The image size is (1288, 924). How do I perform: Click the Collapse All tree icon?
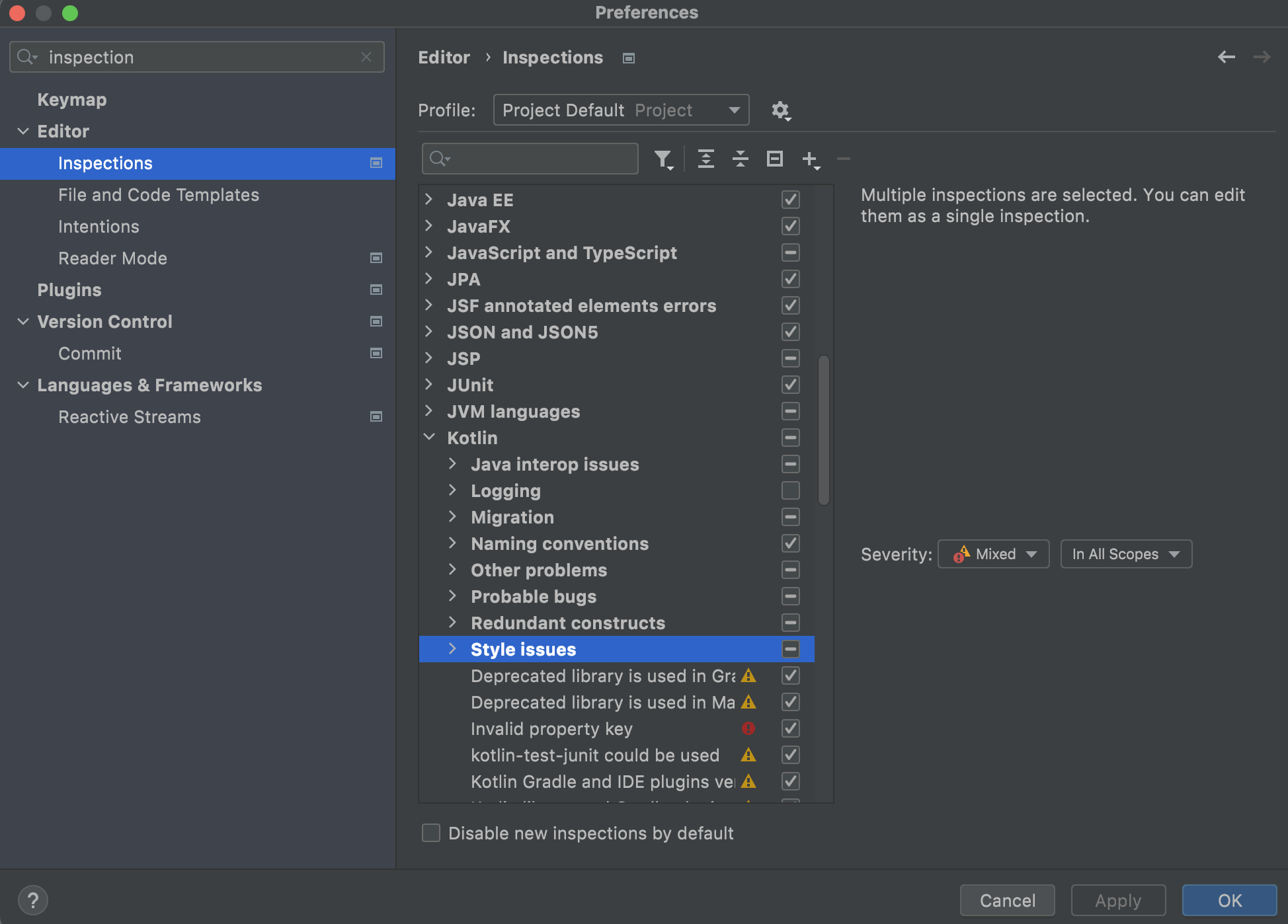[740, 159]
